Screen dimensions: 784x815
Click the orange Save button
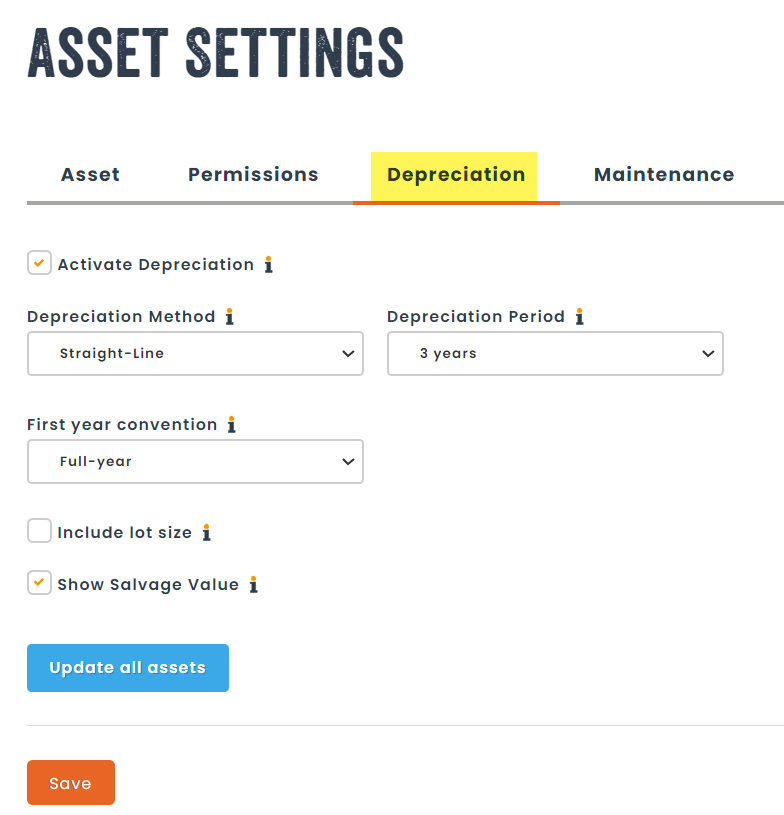point(71,783)
